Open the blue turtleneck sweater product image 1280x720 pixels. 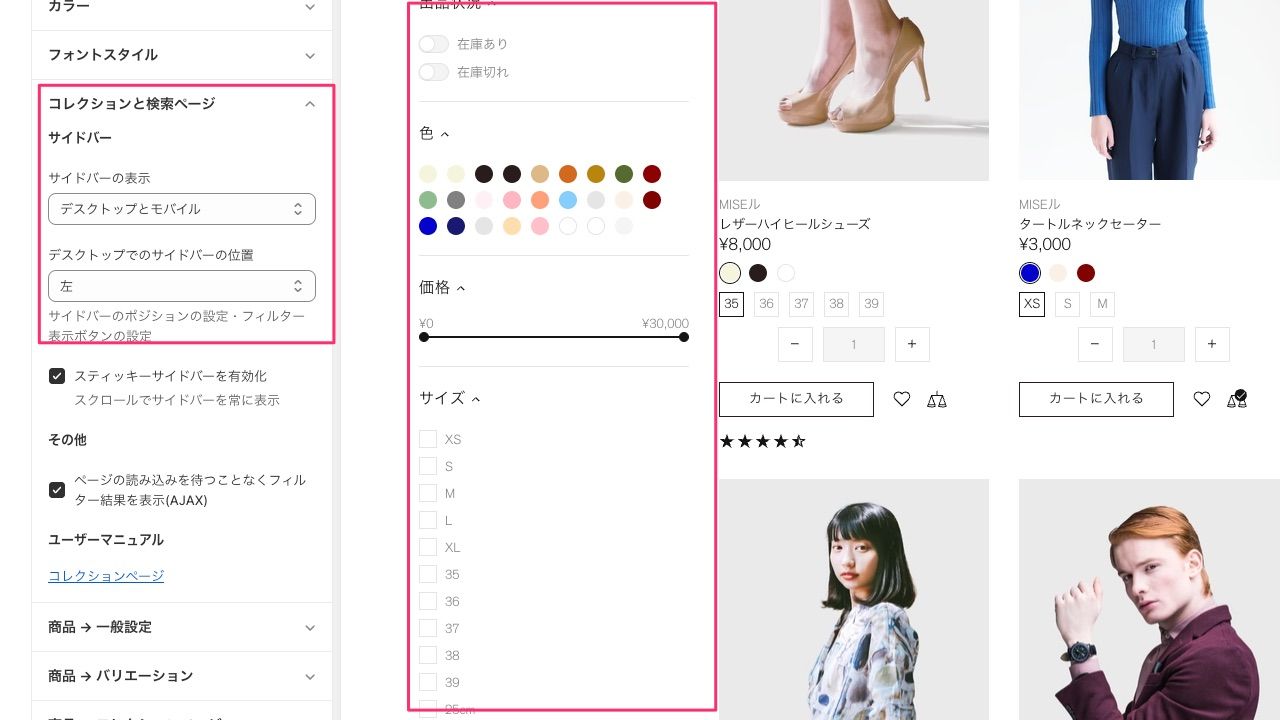[1149, 90]
